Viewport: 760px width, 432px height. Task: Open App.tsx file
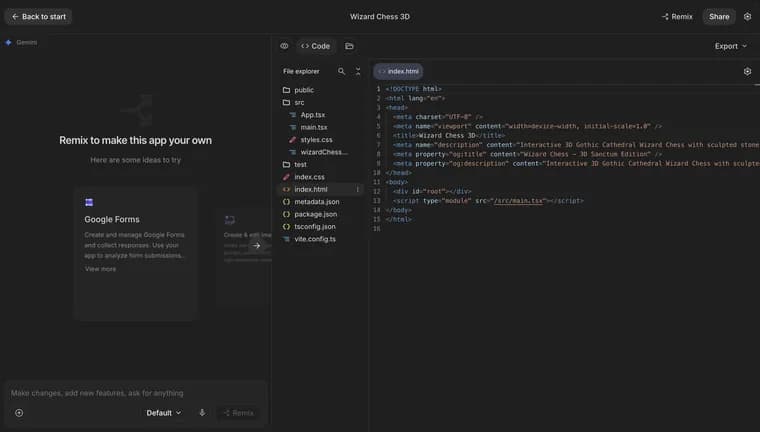[320, 115]
